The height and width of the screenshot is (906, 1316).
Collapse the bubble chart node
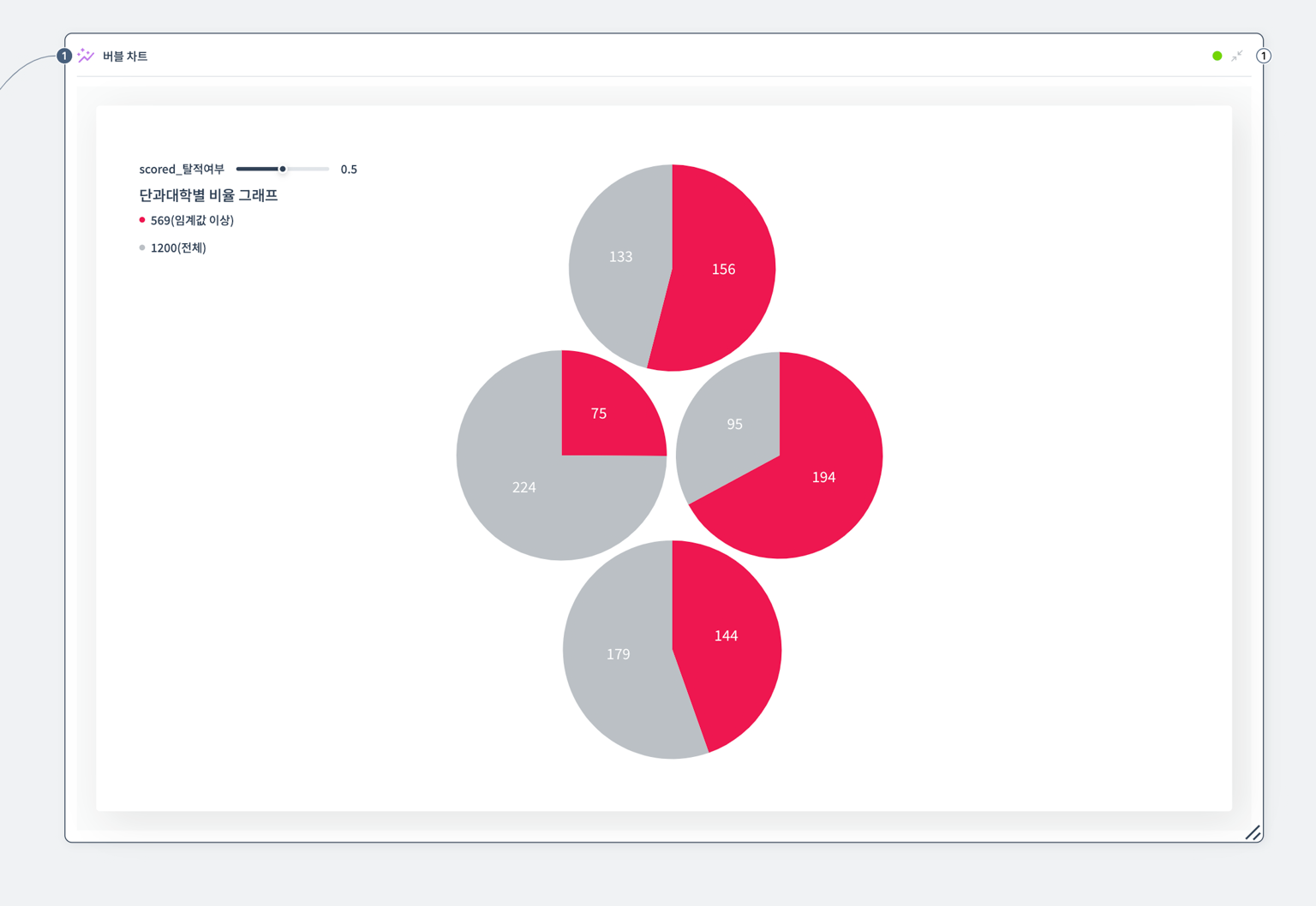[x=1236, y=56]
